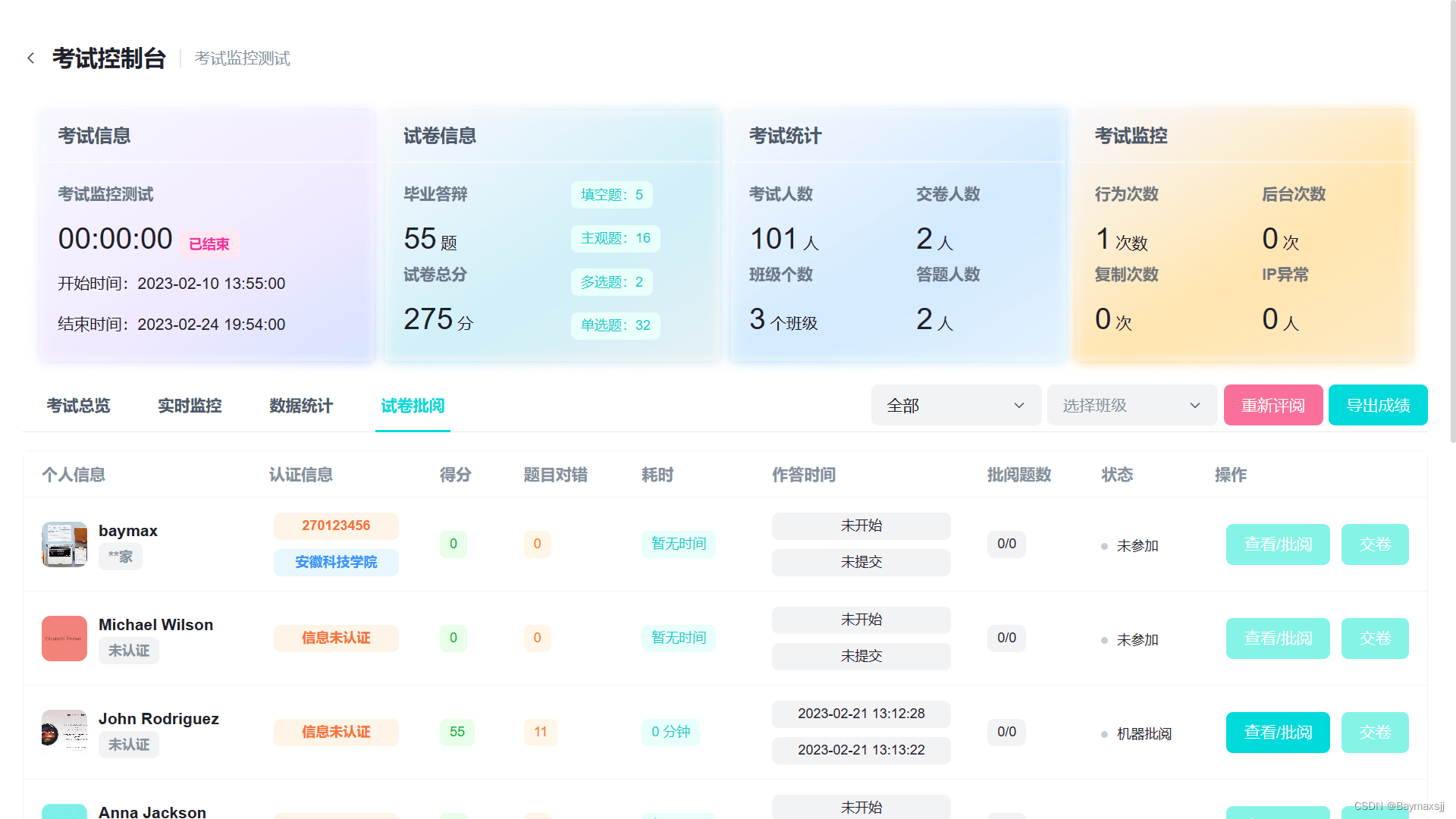Click the 已结束 exam status badge
The width and height of the screenshot is (1456, 819).
click(x=209, y=243)
